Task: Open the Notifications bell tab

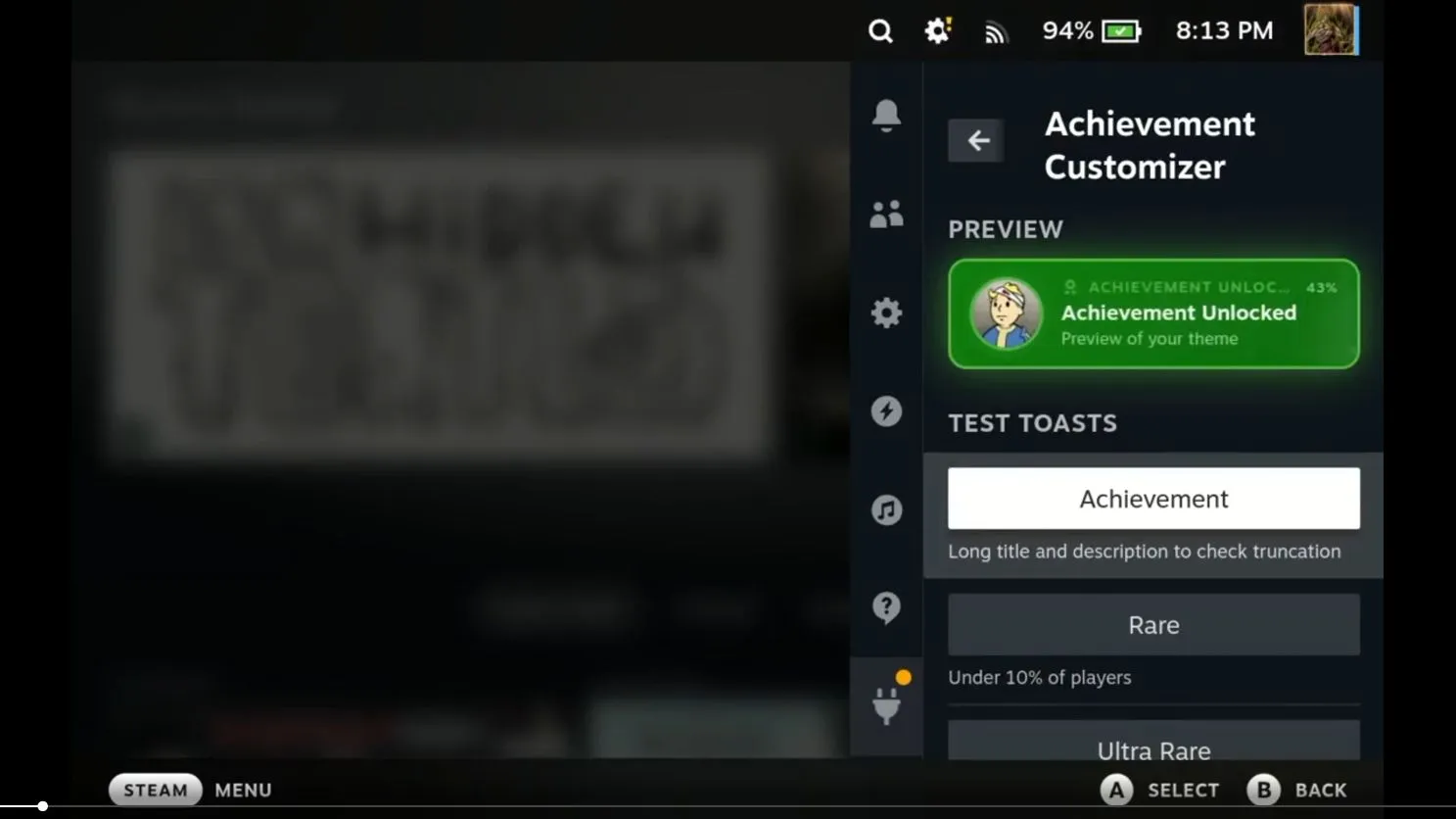Action: (x=886, y=116)
